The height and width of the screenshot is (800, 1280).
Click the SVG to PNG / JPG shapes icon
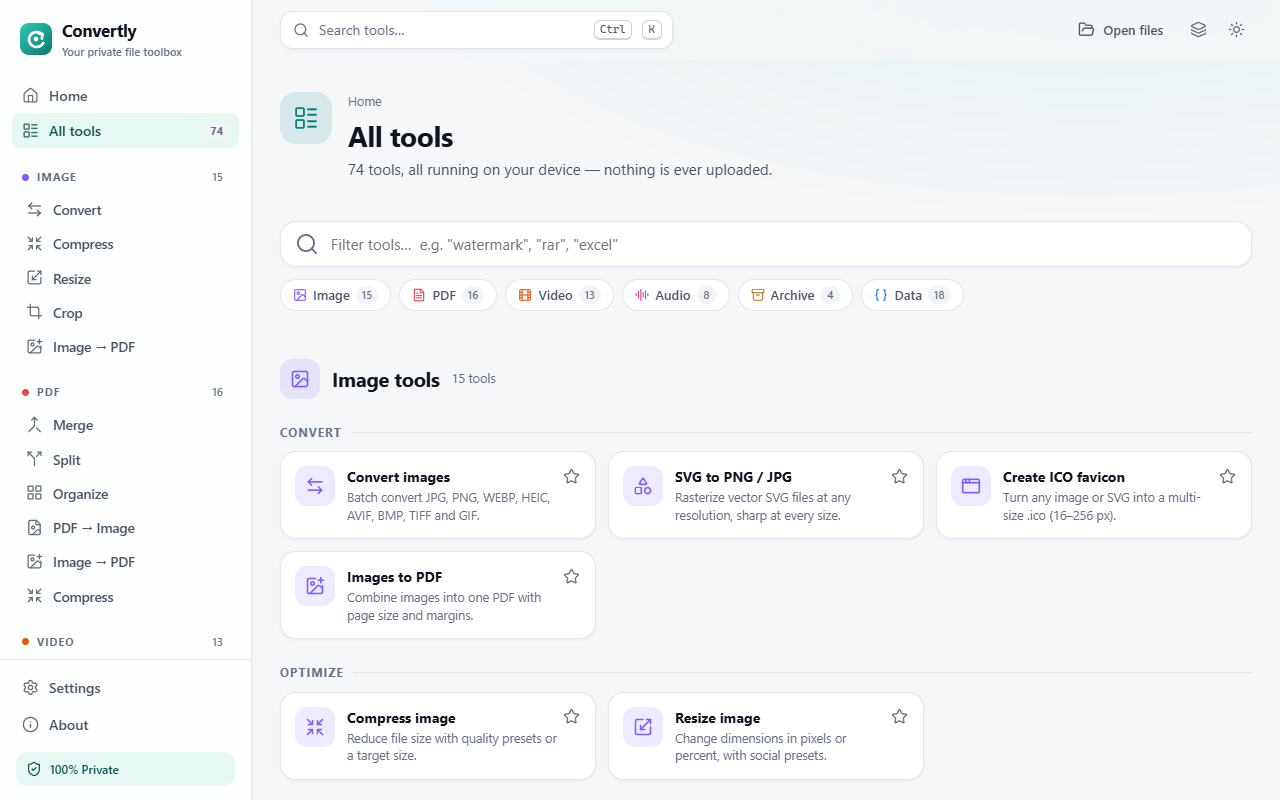(643, 486)
